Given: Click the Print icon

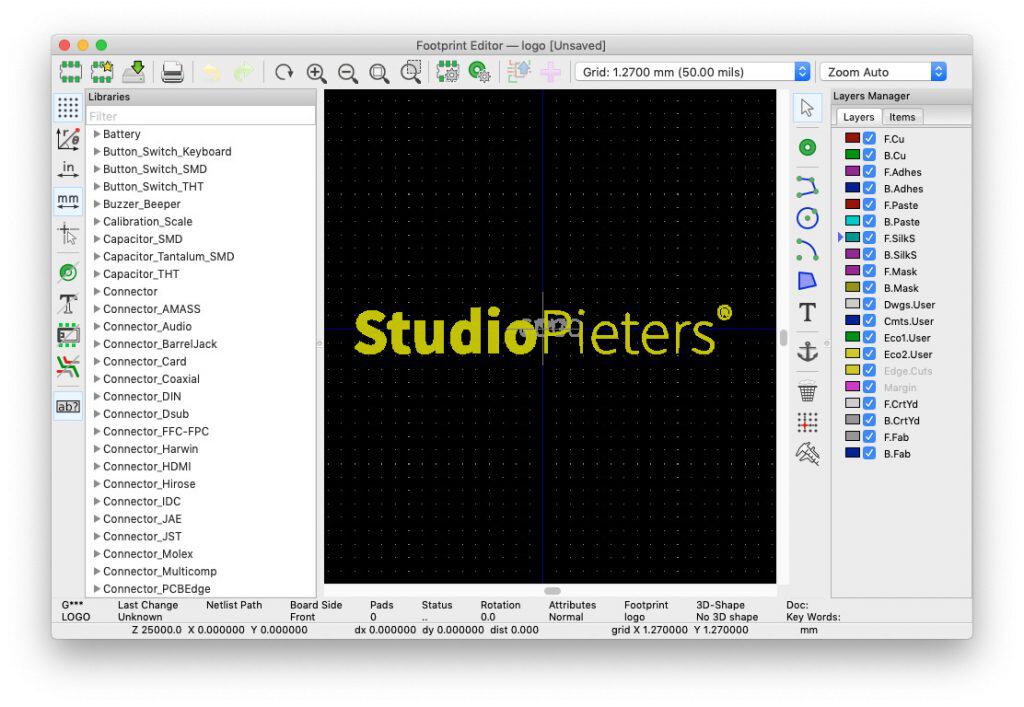Looking at the screenshot, I should pyautogui.click(x=172, y=72).
